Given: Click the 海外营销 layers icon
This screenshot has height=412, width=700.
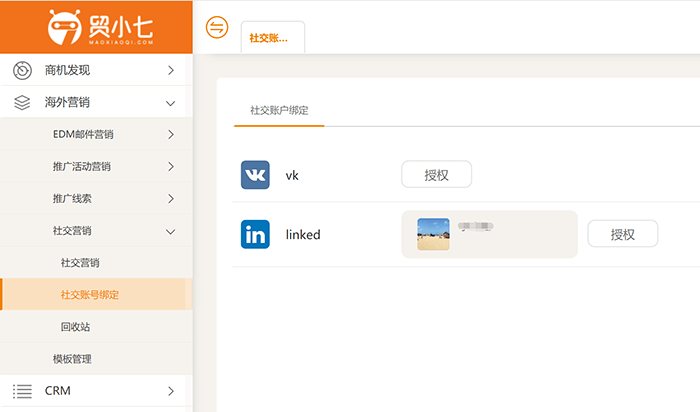Looking at the screenshot, I should tap(22, 103).
